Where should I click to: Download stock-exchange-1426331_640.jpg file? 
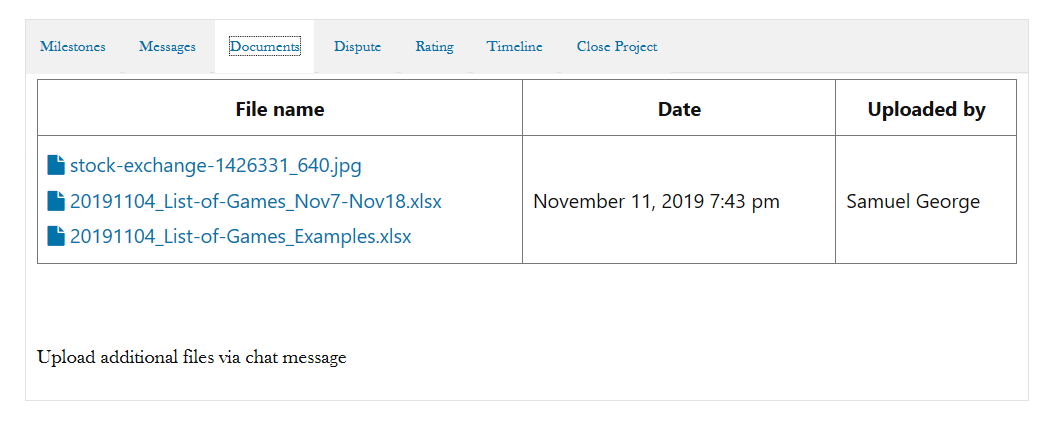click(215, 166)
